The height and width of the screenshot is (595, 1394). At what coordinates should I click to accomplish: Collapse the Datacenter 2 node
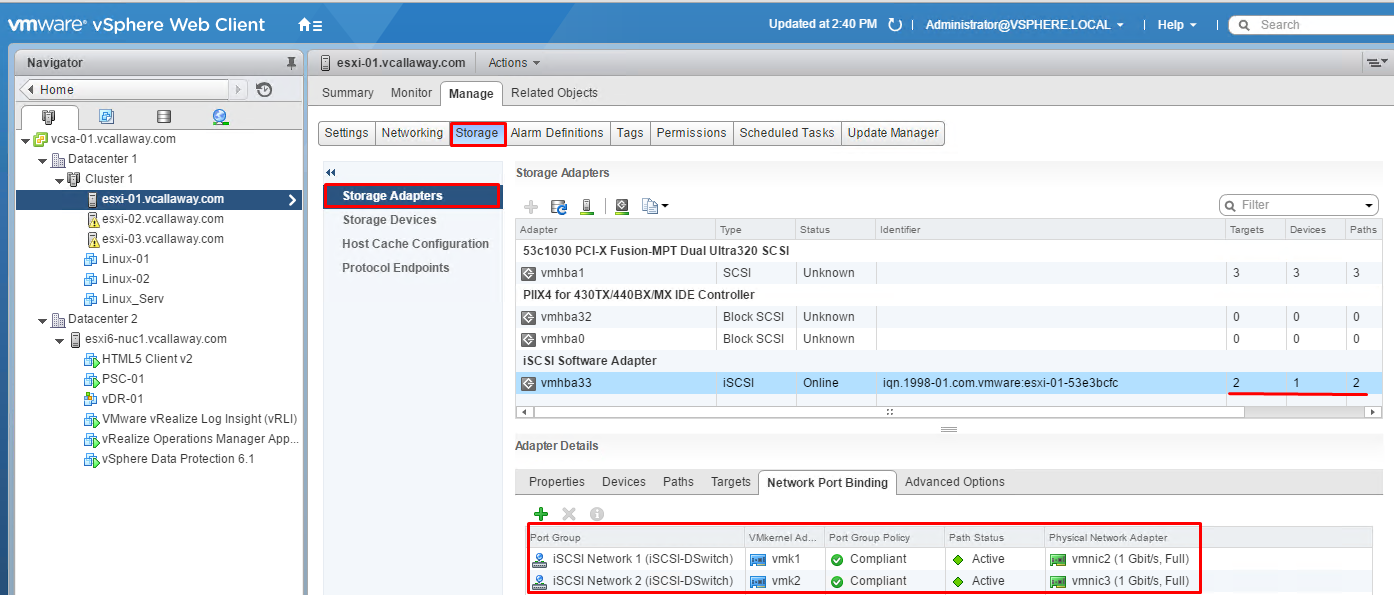pyautogui.click(x=42, y=320)
